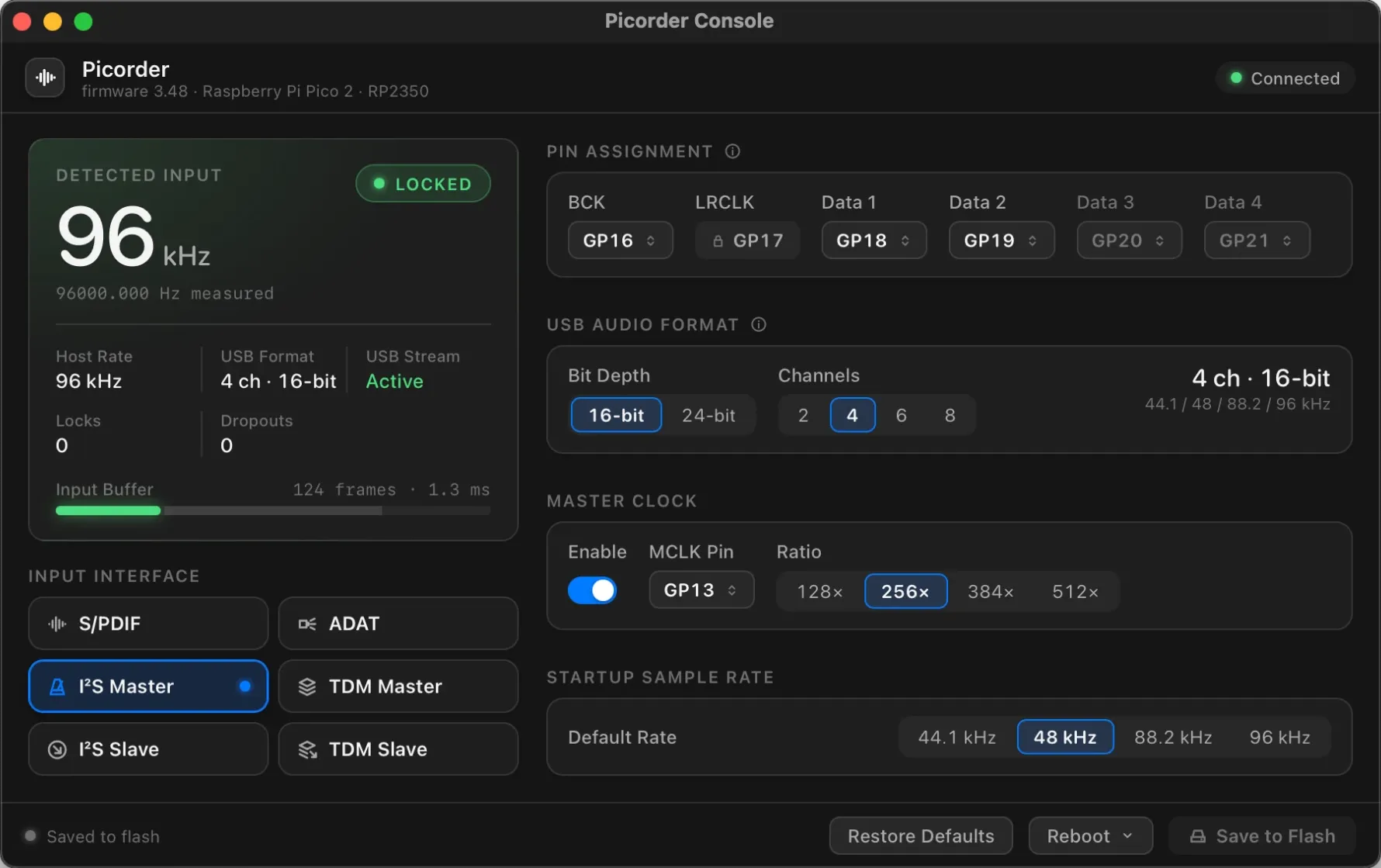1381x868 pixels.
Task: Open the Data 1 GP18 dropdown
Action: coord(874,240)
